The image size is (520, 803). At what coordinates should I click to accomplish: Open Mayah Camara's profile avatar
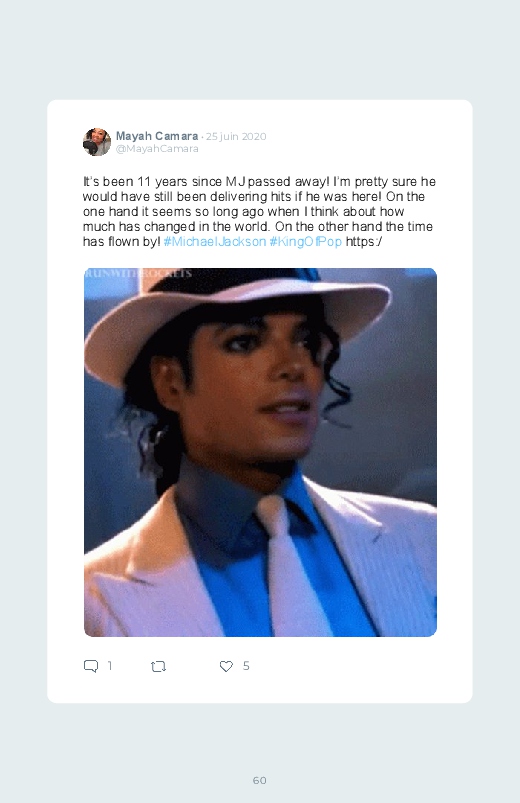tap(97, 142)
